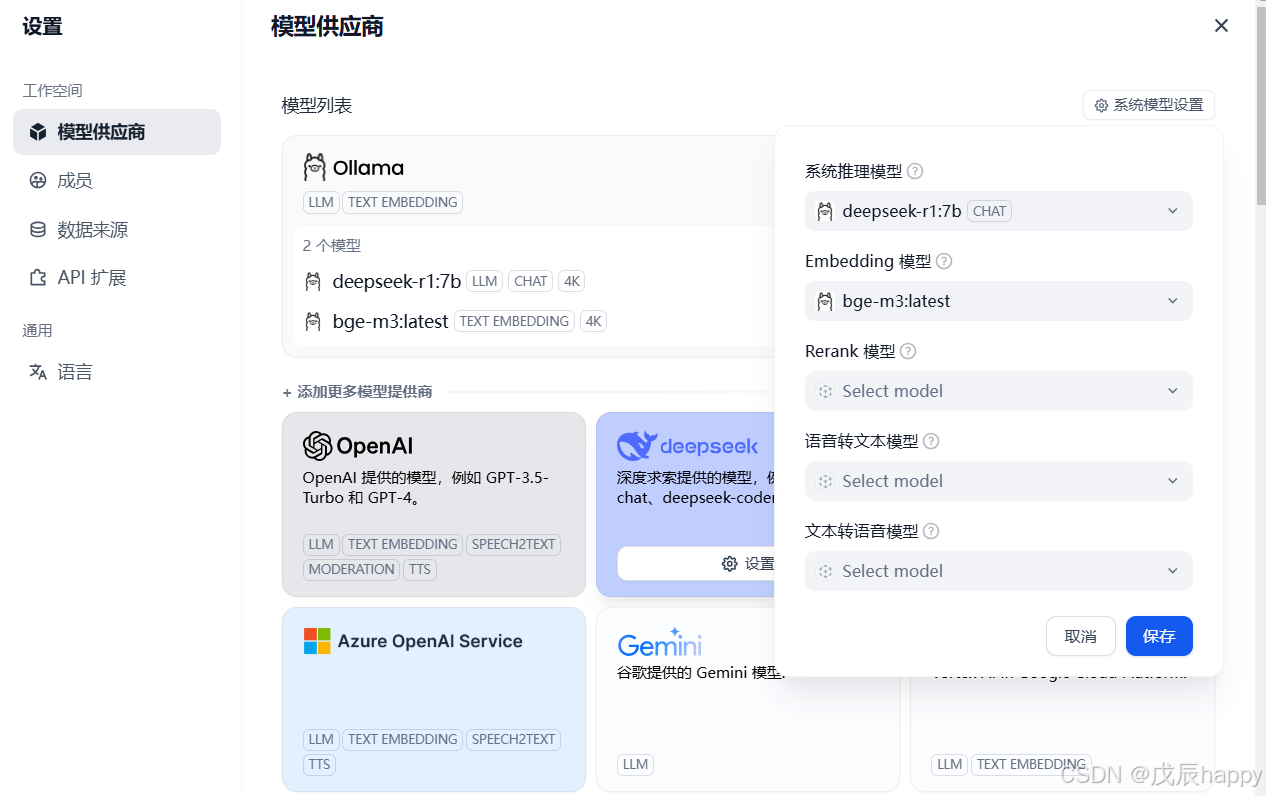Click the gear icon in 系统模型设置
The image size is (1266, 796).
click(1101, 105)
